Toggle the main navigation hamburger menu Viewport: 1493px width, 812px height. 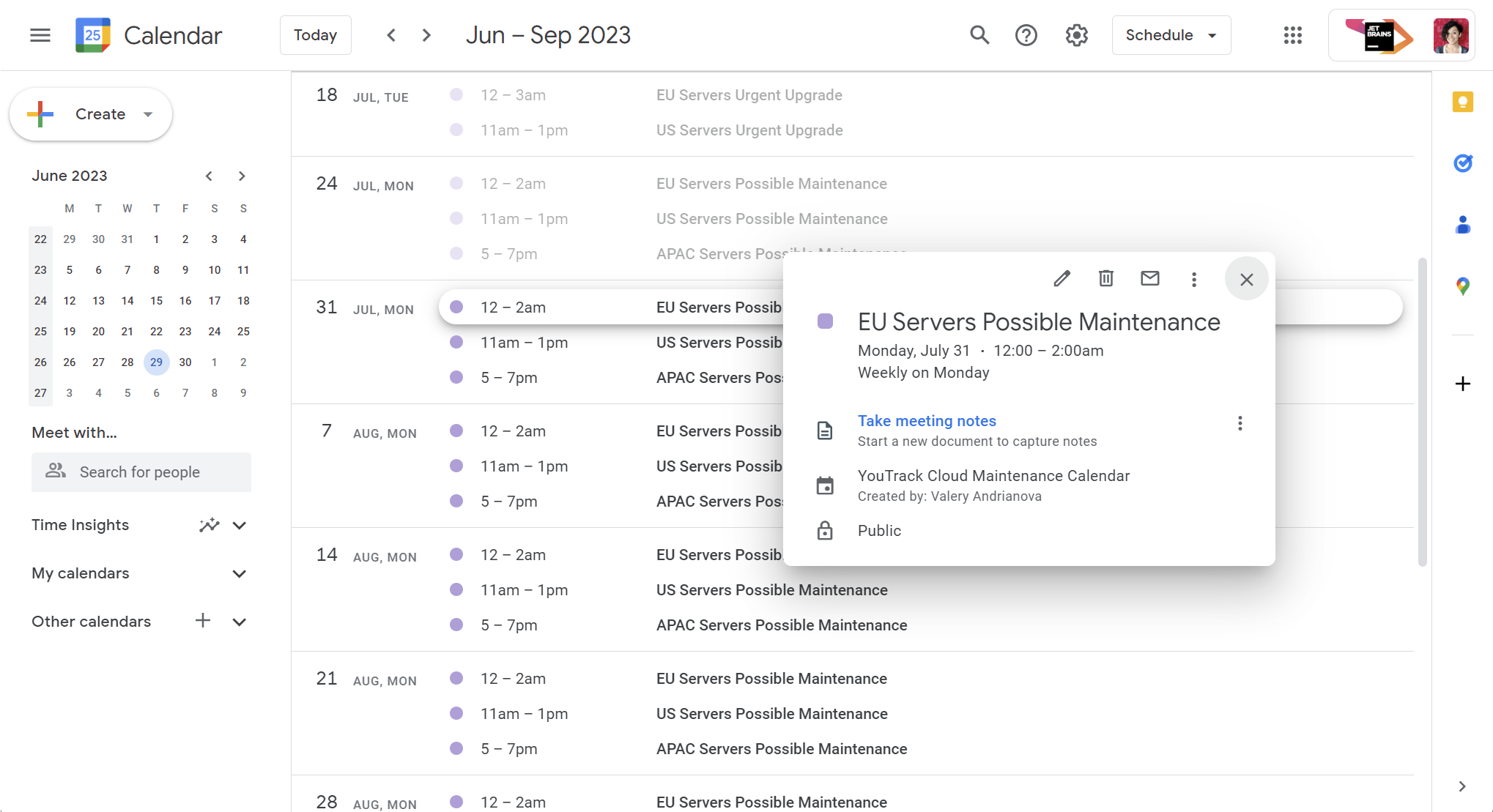(40, 34)
